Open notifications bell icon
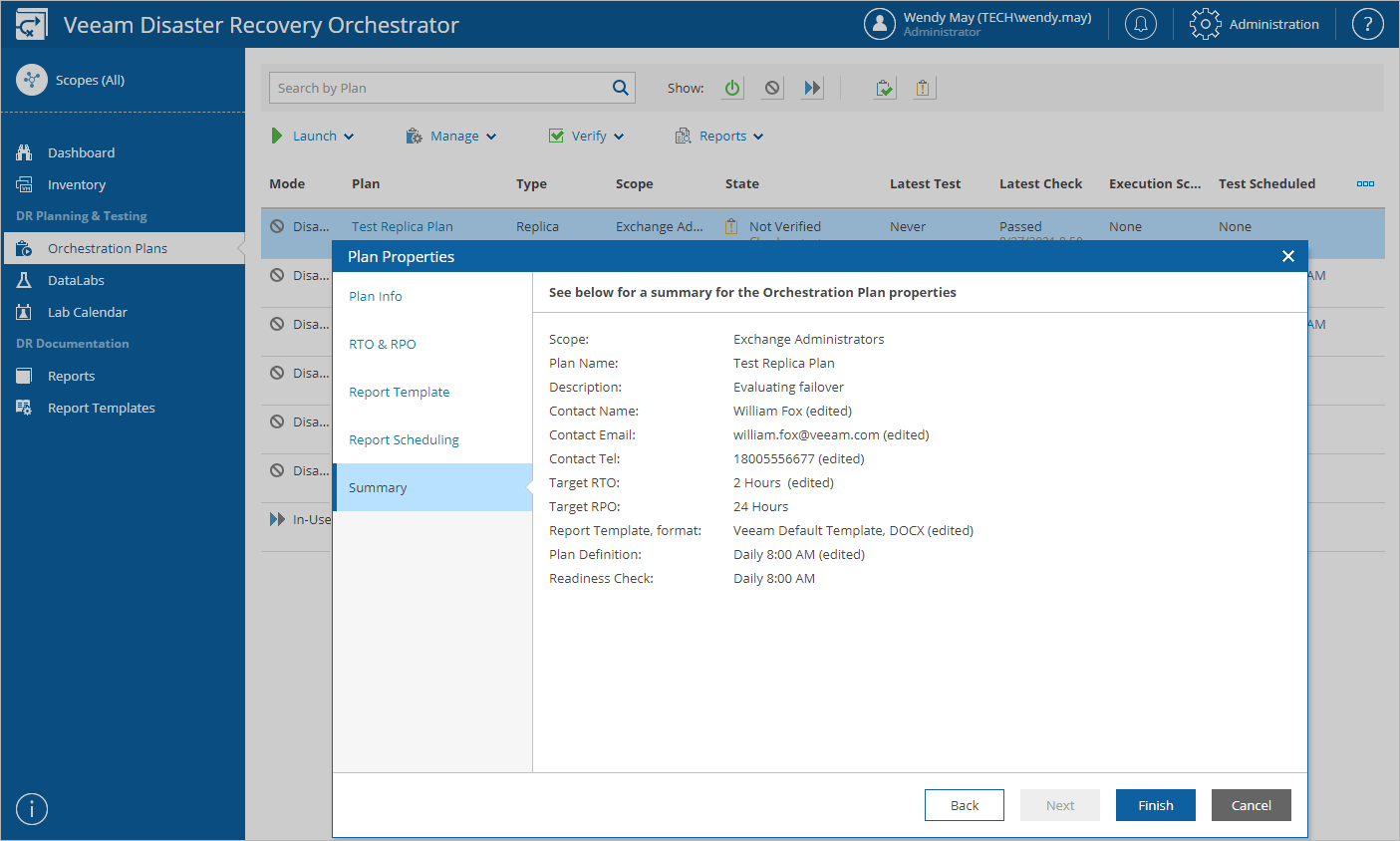This screenshot has height=841, width=1400. coord(1141,24)
